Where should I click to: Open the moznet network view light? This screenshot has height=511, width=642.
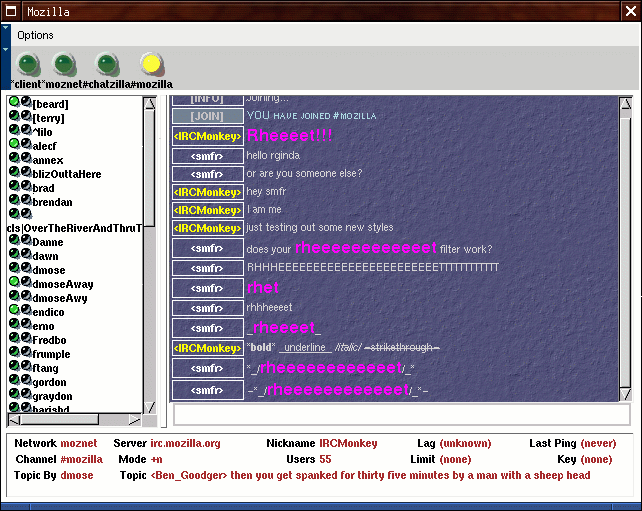[64, 65]
